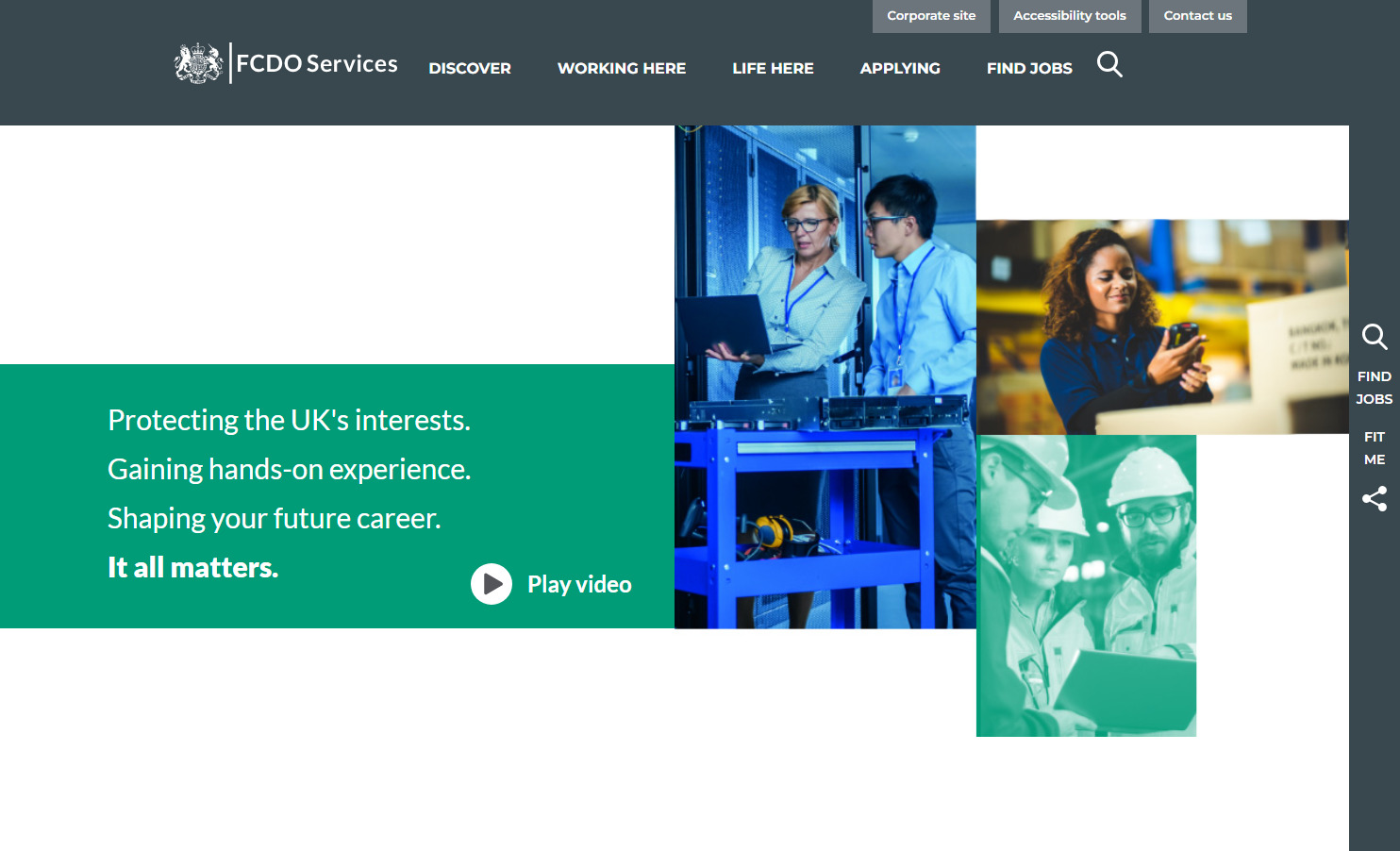Click the green-tinted engineers in hard hats photo

click(1086, 585)
